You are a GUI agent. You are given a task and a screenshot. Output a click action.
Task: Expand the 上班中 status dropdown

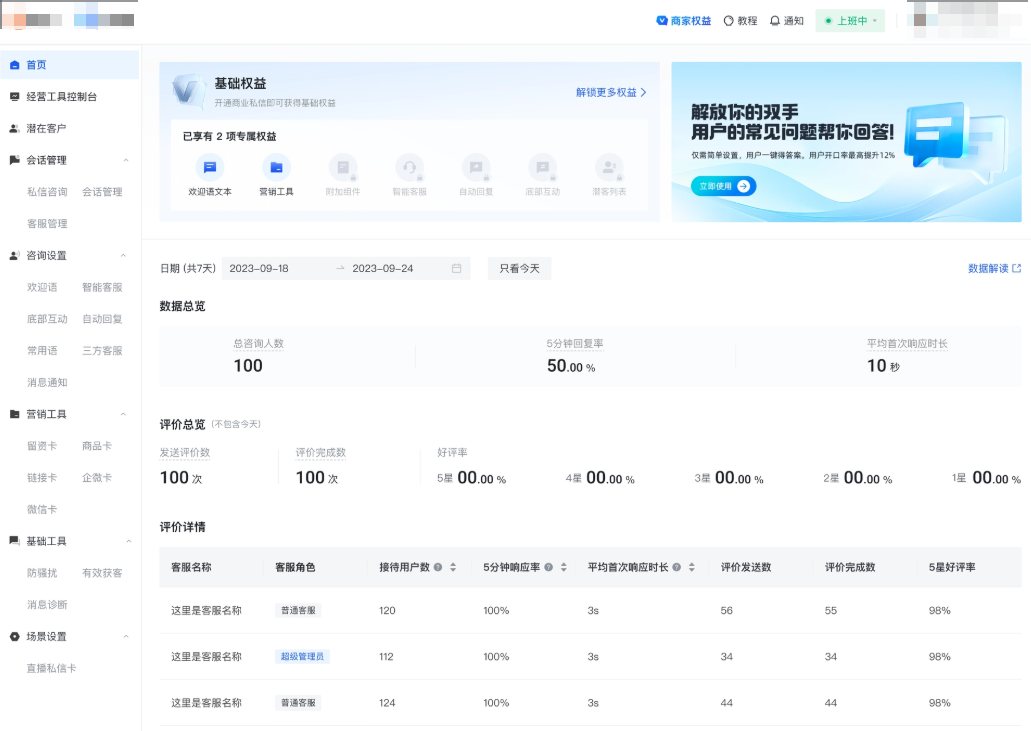[x=849, y=20]
